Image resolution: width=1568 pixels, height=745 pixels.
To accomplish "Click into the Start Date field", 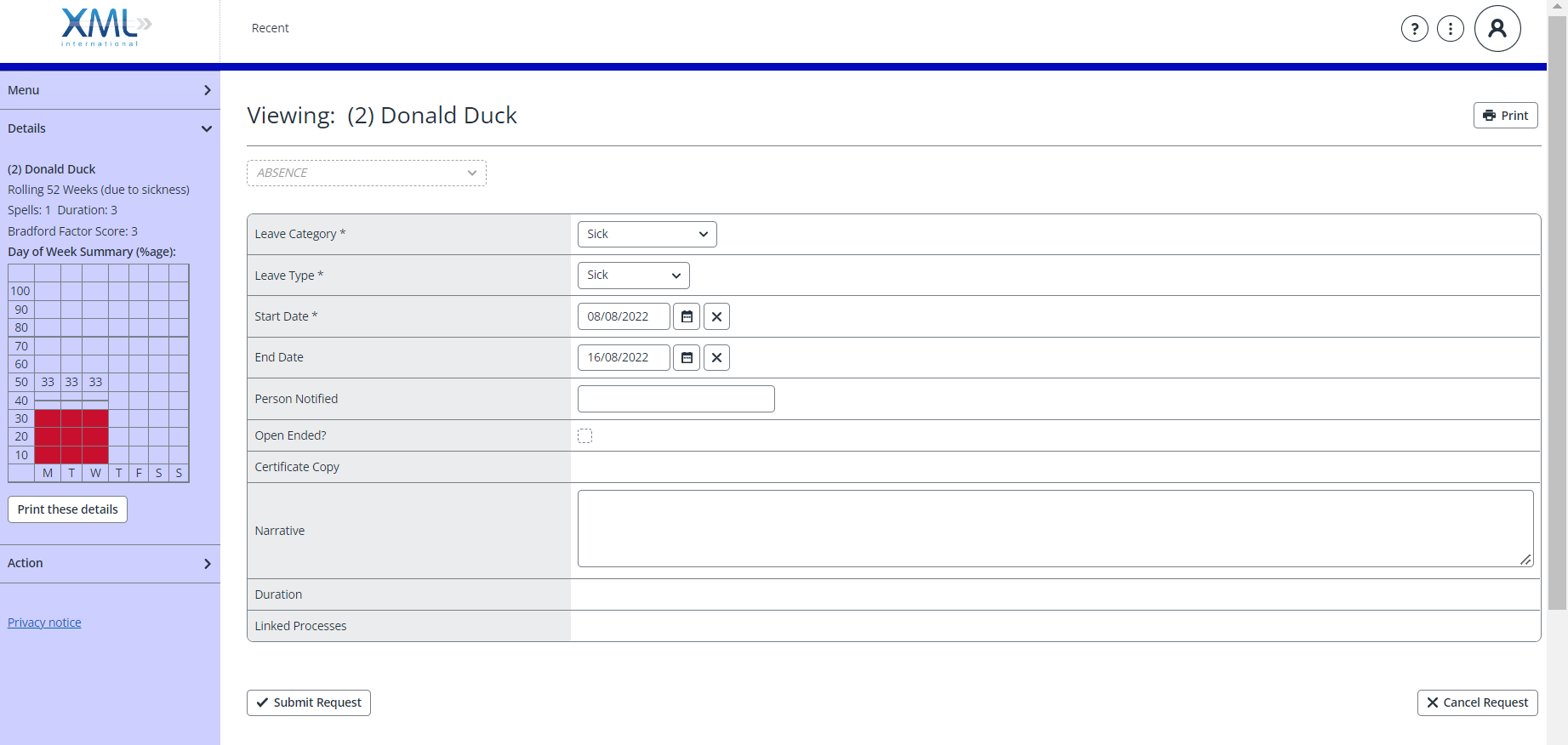I will tap(624, 316).
